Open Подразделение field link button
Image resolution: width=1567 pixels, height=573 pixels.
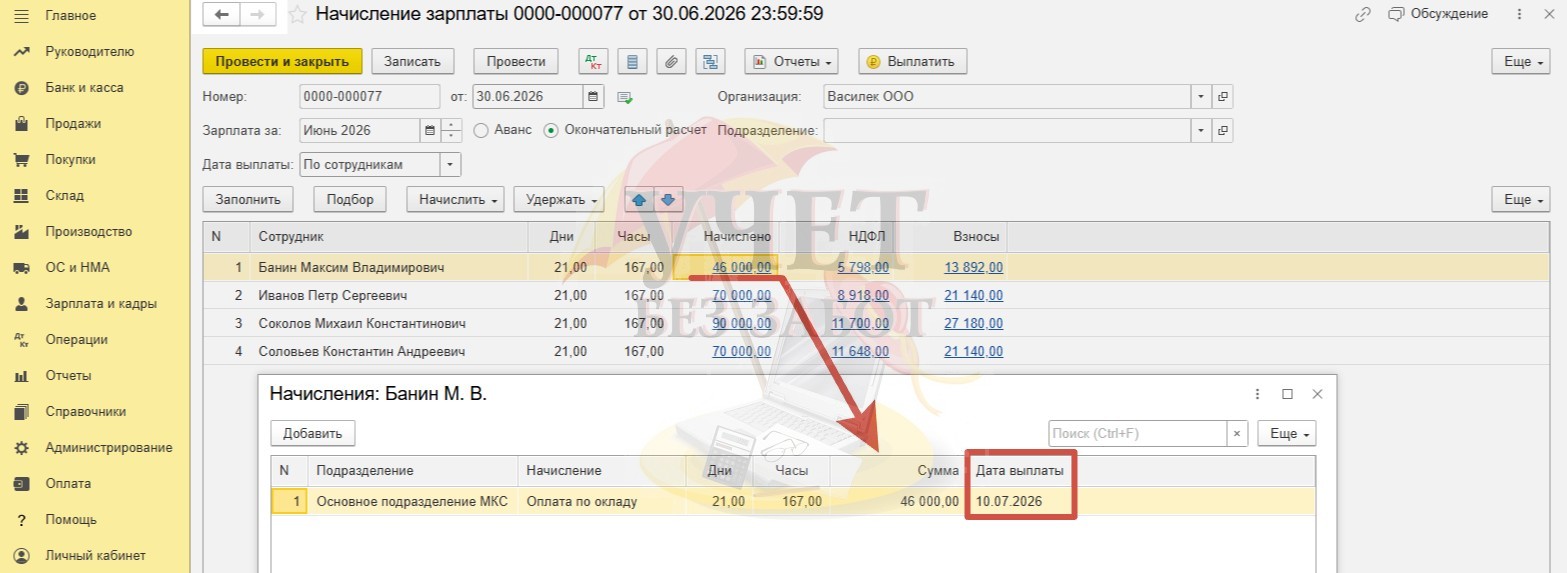[x=1222, y=130]
